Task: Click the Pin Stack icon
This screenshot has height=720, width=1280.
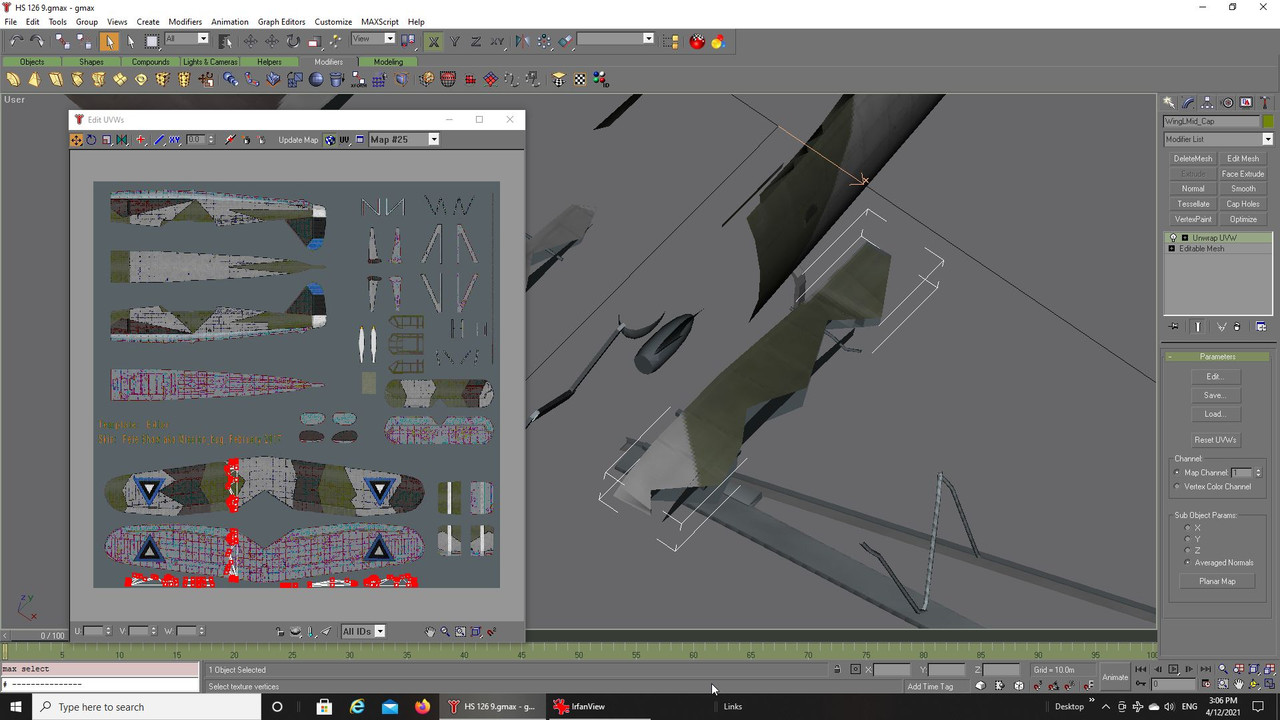Action: point(1174,327)
